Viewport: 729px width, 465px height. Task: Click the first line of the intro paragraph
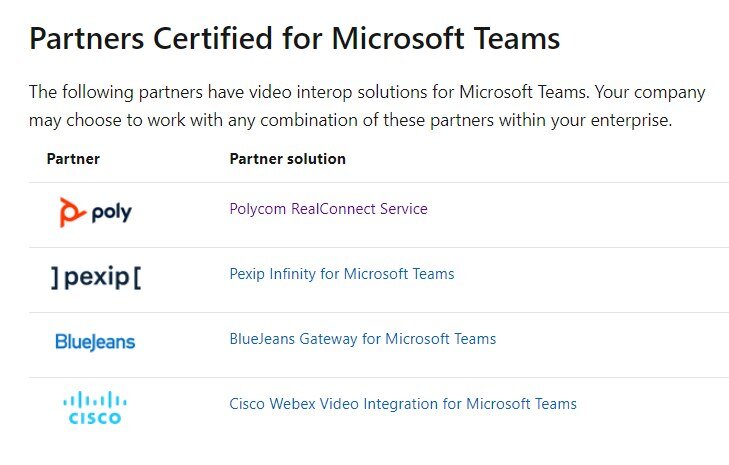coord(366,92)
